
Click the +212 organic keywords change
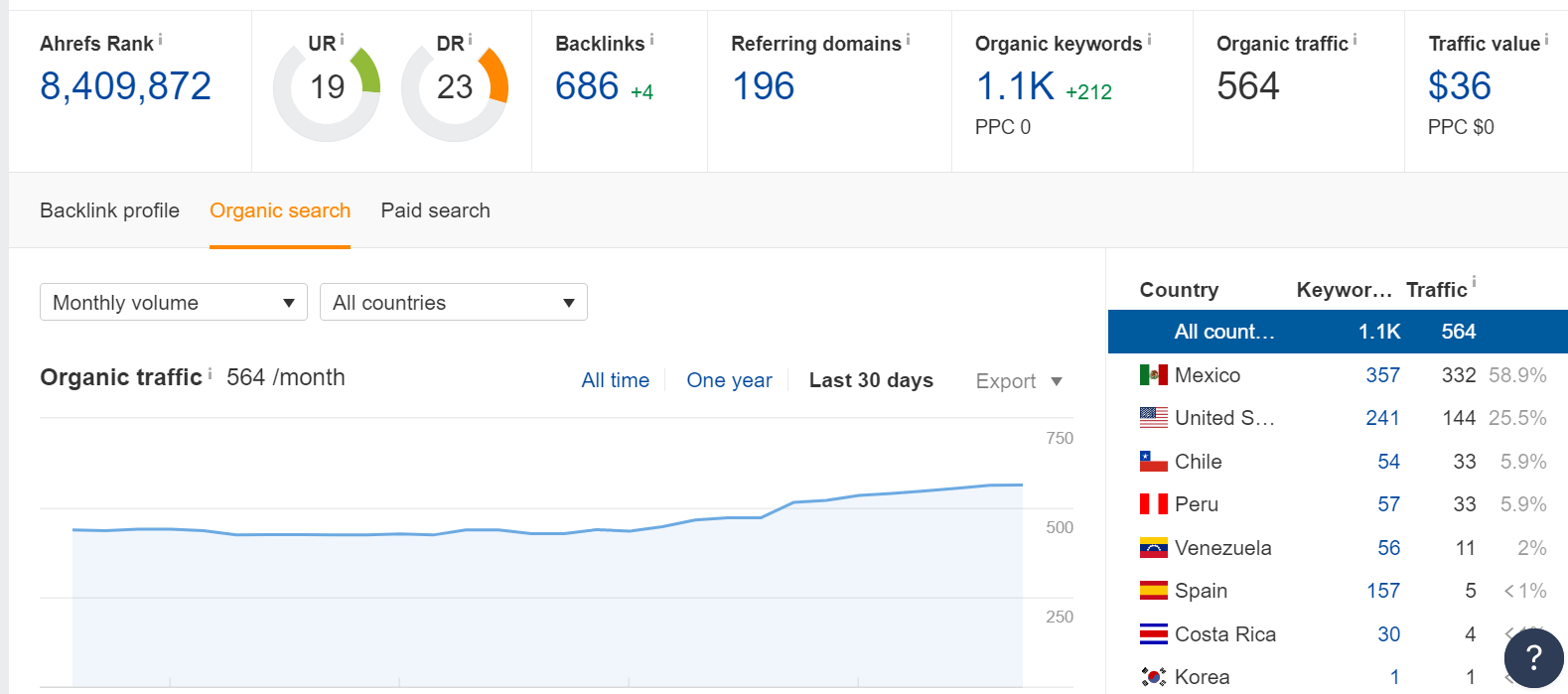(1088, 92)
